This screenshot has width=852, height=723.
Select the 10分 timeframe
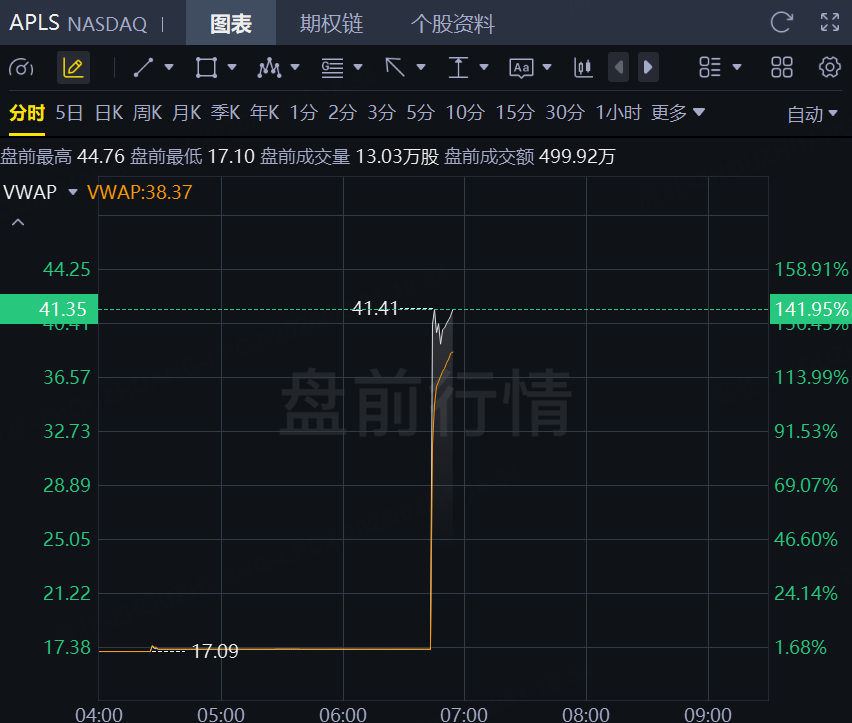coord(465,113)
